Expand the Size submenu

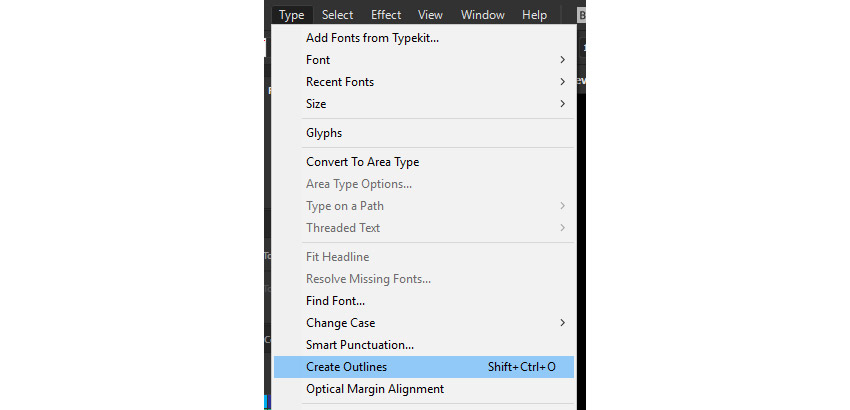(316, 104)
